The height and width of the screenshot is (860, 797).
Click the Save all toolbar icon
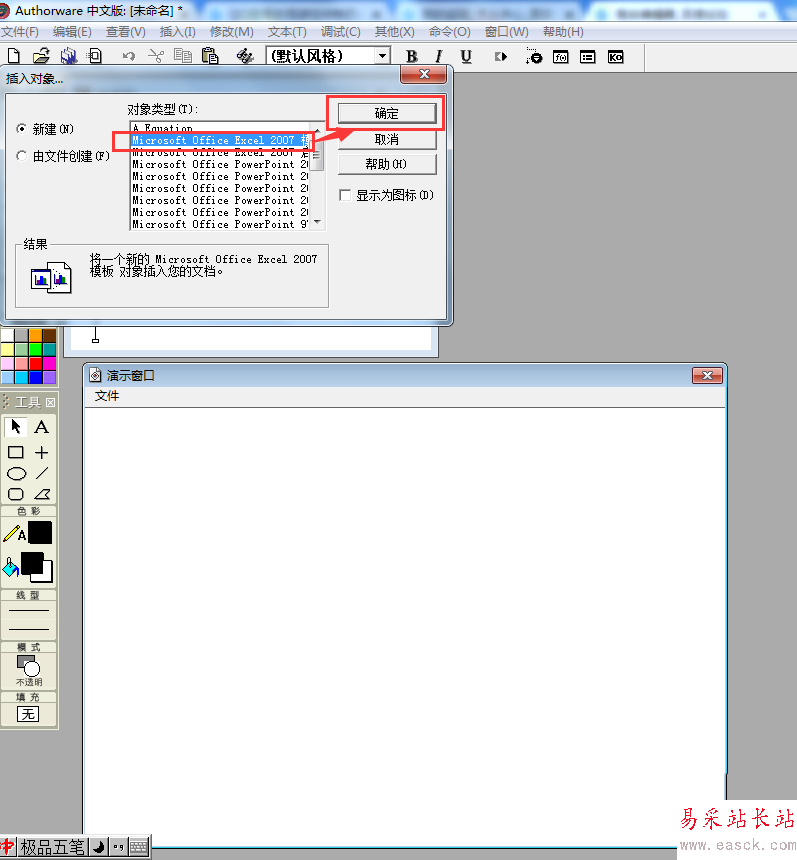(x=69, y=56)
